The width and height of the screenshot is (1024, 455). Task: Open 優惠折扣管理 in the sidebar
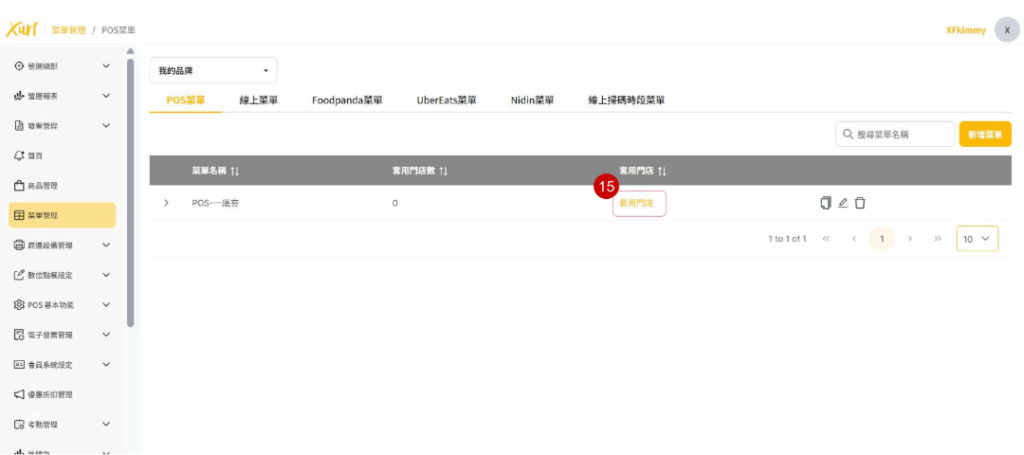[x=50, y=395]
